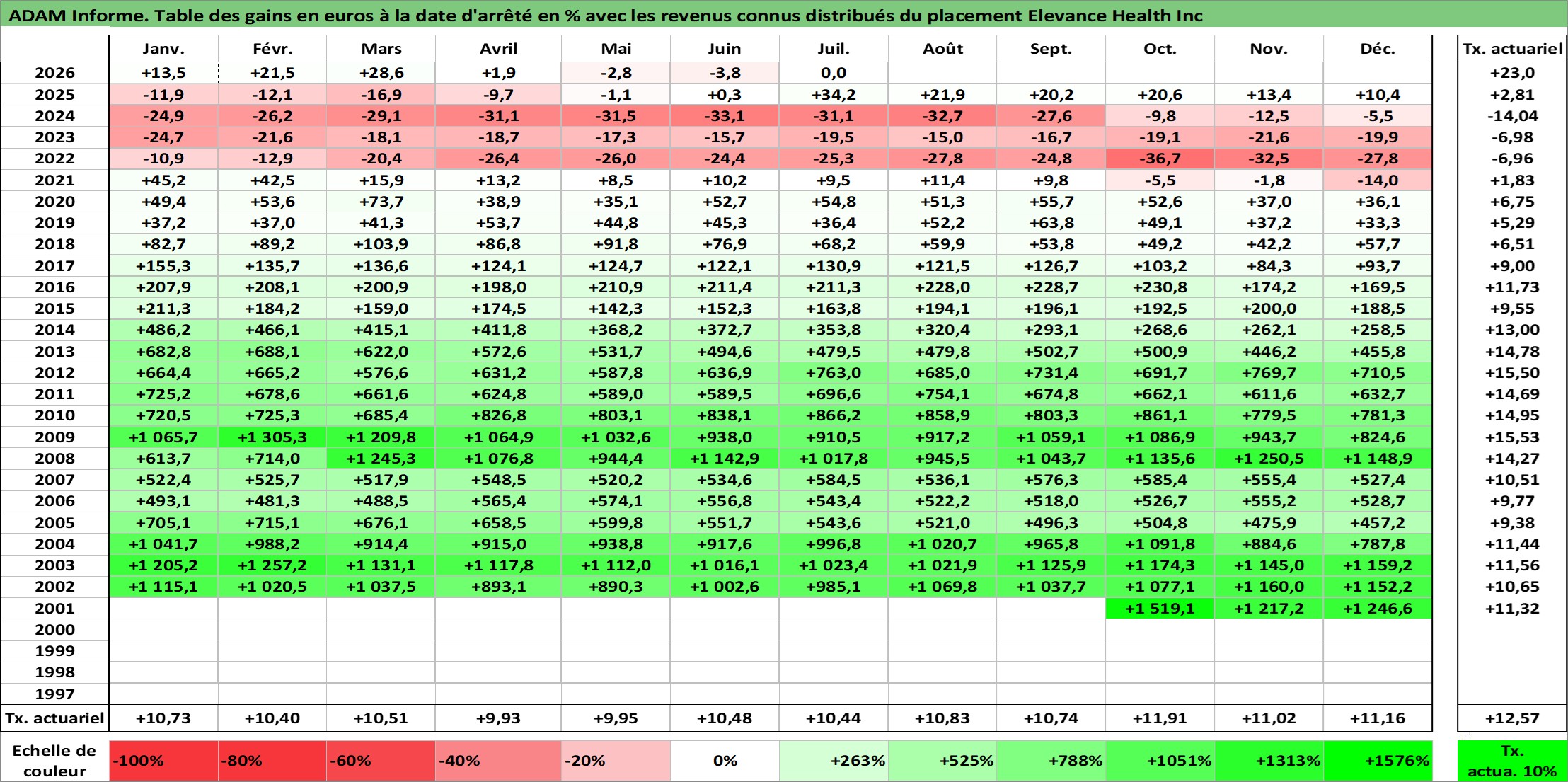The height and width of the screenshot is (782, 1568).
Task: Select the -60% red legend swatch
Action: point(381,761)
